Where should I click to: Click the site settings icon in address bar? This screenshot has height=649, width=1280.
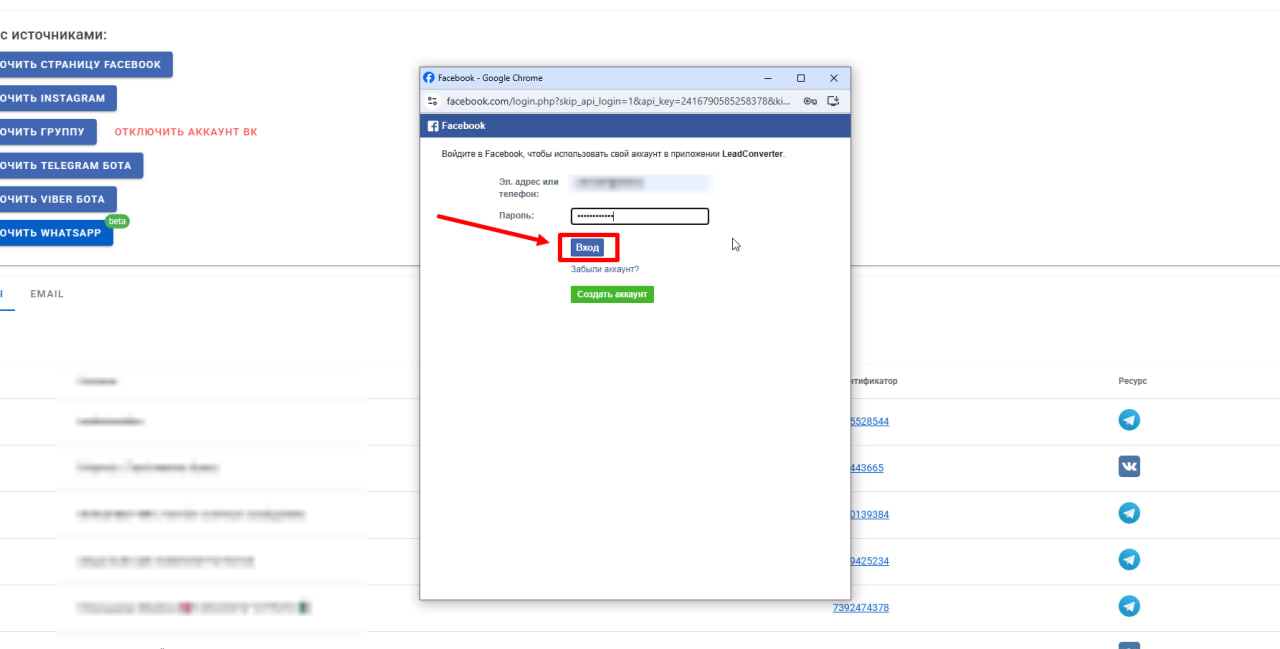tap(432, 101)
